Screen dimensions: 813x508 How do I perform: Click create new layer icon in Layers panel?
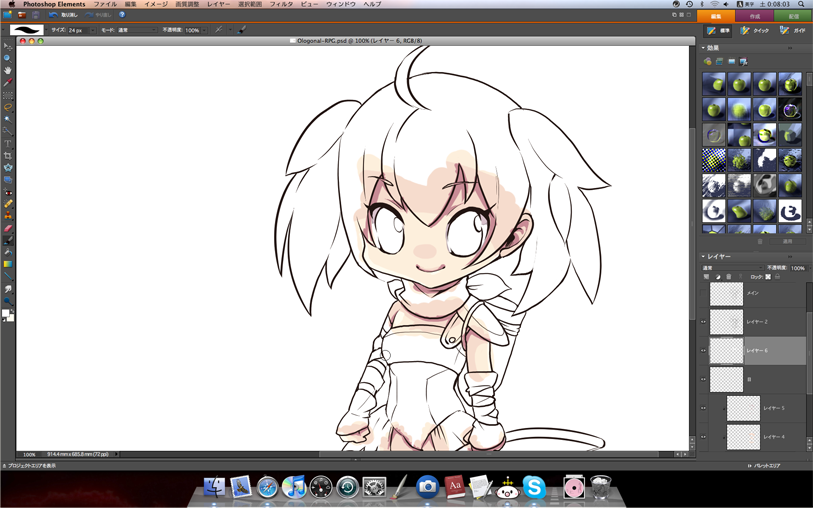coord(706,277)
